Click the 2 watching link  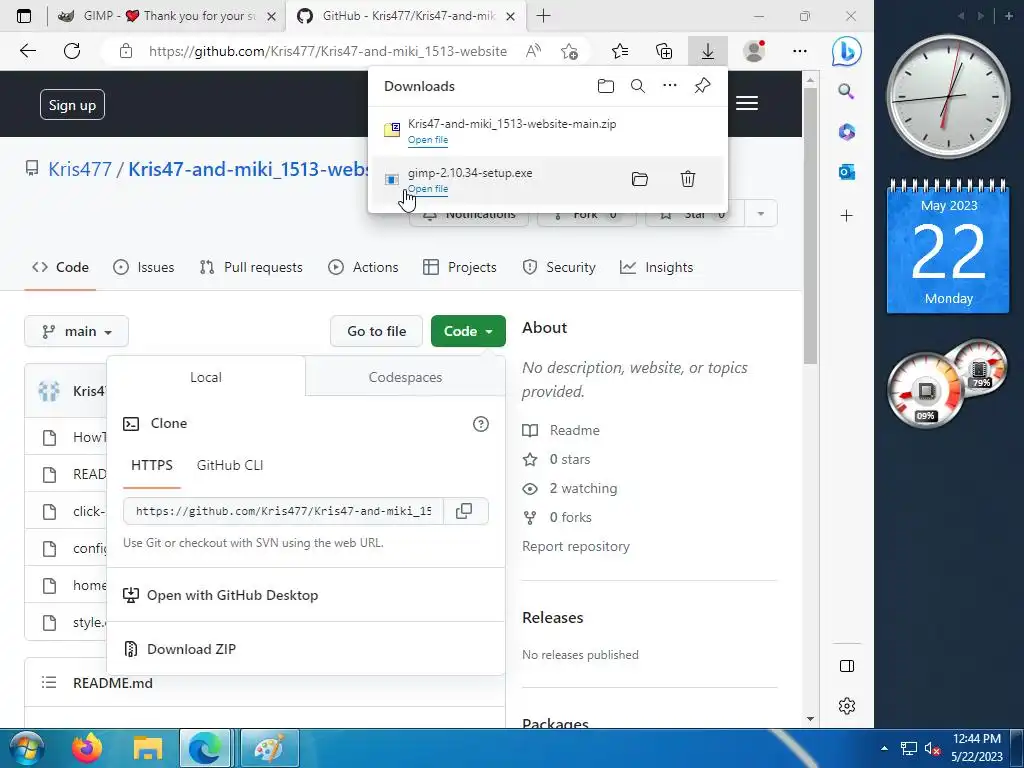click(x=570, y=488)
